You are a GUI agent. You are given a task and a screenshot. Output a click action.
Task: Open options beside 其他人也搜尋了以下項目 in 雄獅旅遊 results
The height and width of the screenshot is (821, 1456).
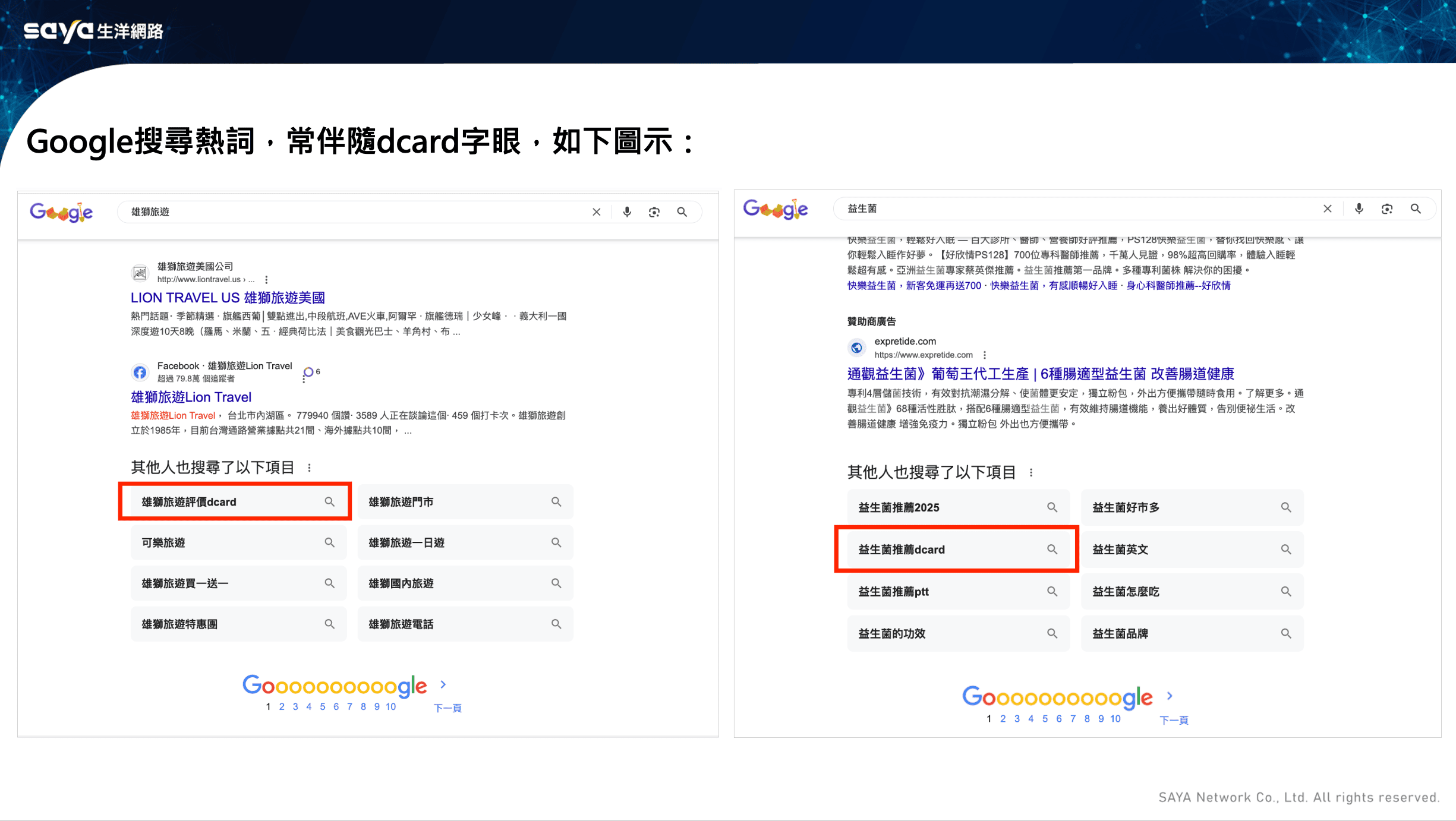(309, 468)
